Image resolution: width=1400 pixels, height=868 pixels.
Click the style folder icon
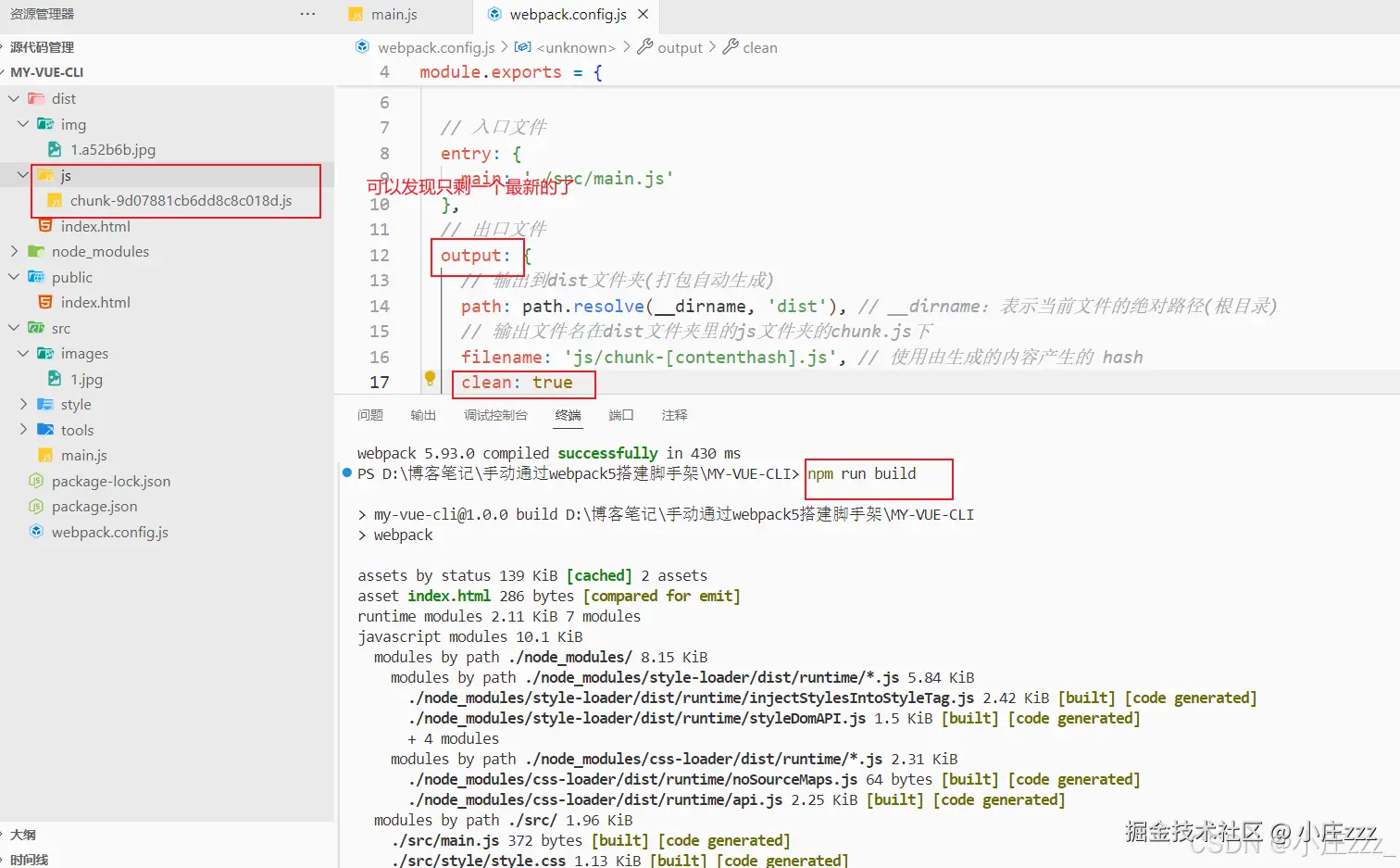click(x=45, y=404)
